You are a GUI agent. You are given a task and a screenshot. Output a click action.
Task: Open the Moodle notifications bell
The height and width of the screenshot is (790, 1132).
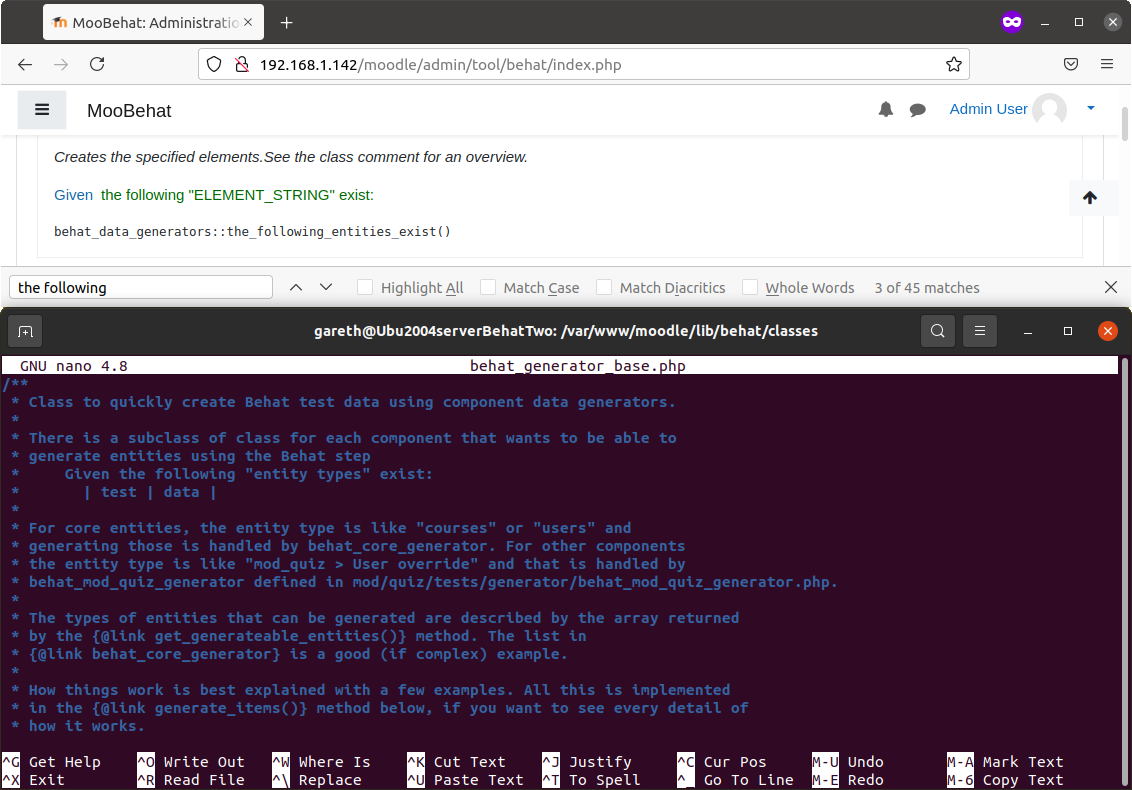click(x=886, y=109)
